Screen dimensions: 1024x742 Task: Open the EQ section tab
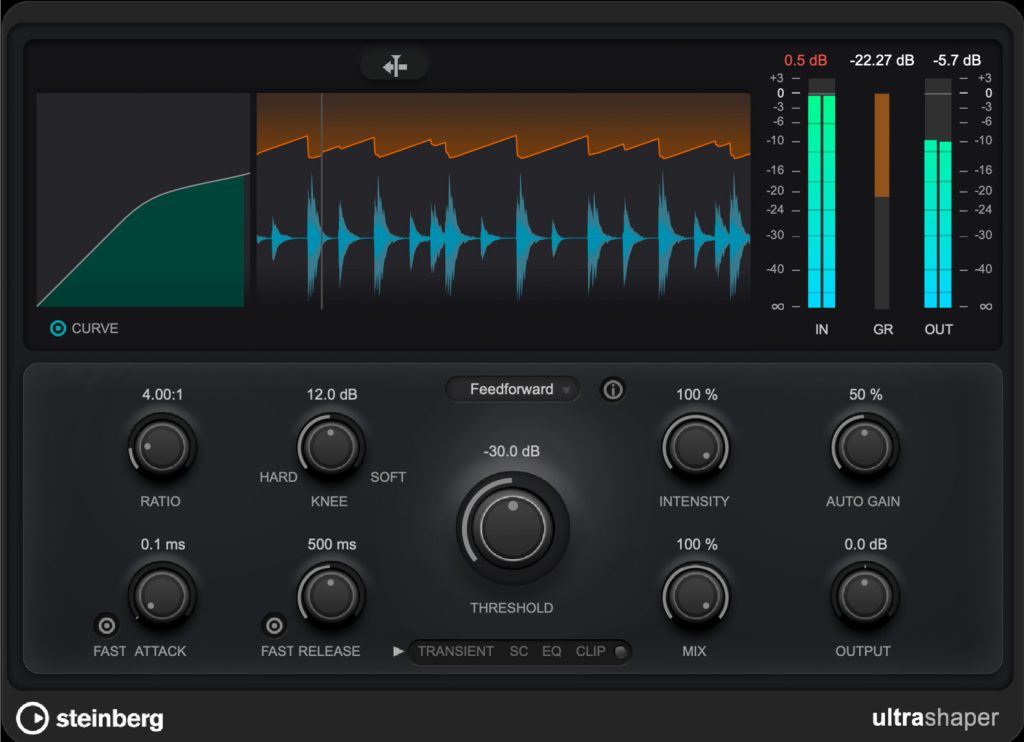click(x=552, y=652)
